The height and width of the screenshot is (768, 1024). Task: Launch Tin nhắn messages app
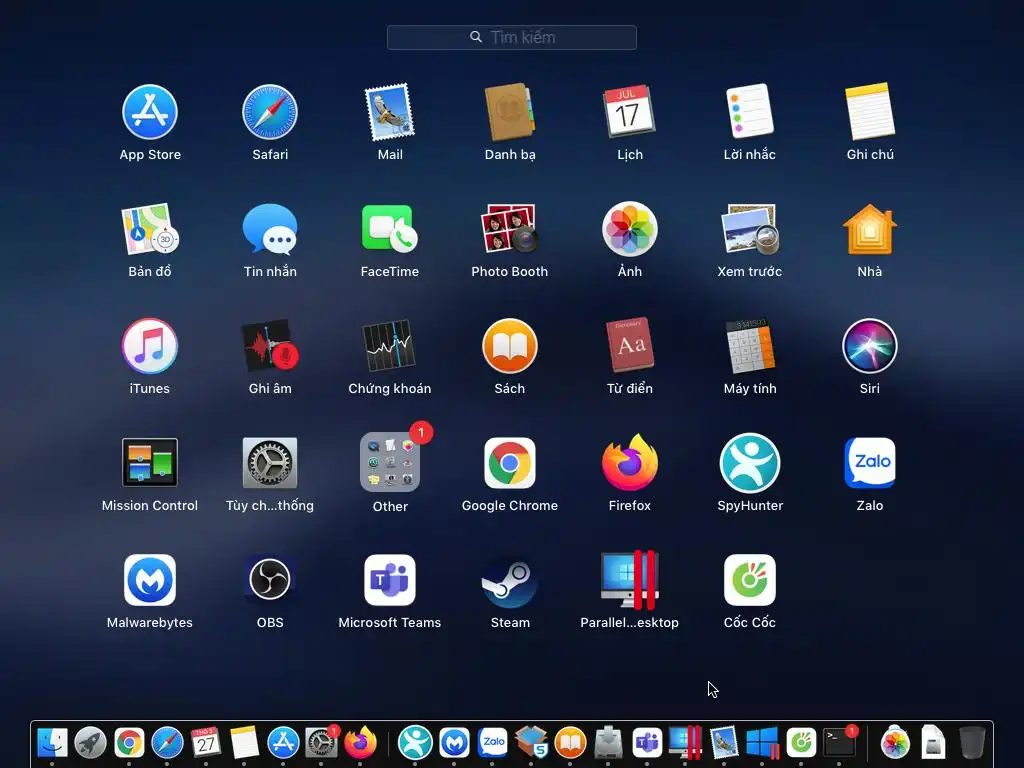coord(270,229)
